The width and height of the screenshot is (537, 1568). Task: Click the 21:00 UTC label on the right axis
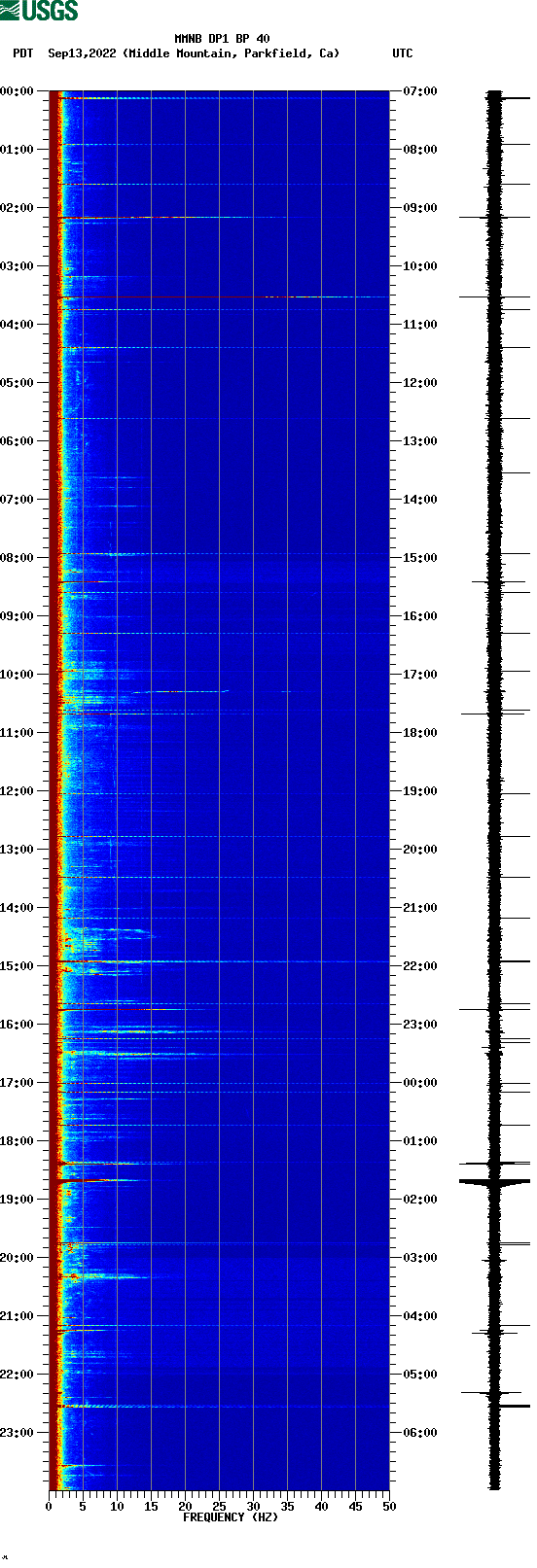[x=420, y=908]
